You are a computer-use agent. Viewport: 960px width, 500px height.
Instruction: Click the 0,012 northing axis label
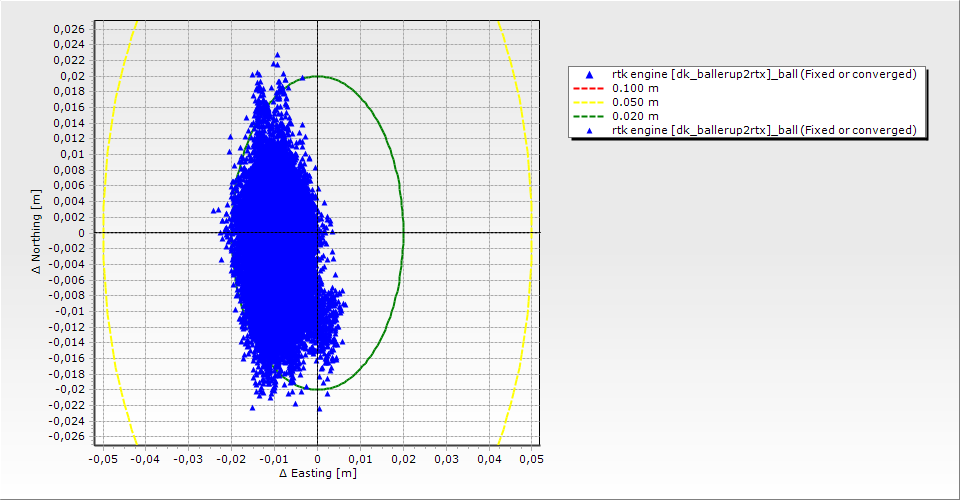pos(69,138)
